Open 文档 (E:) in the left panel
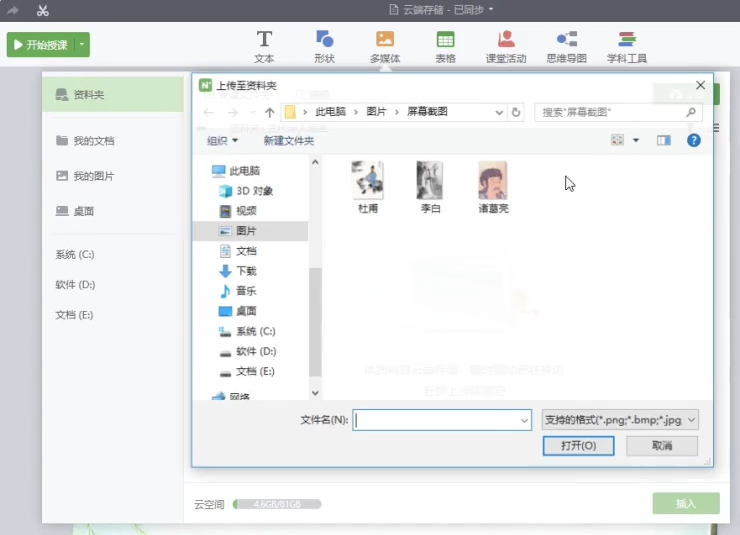 tap(74, 315)
